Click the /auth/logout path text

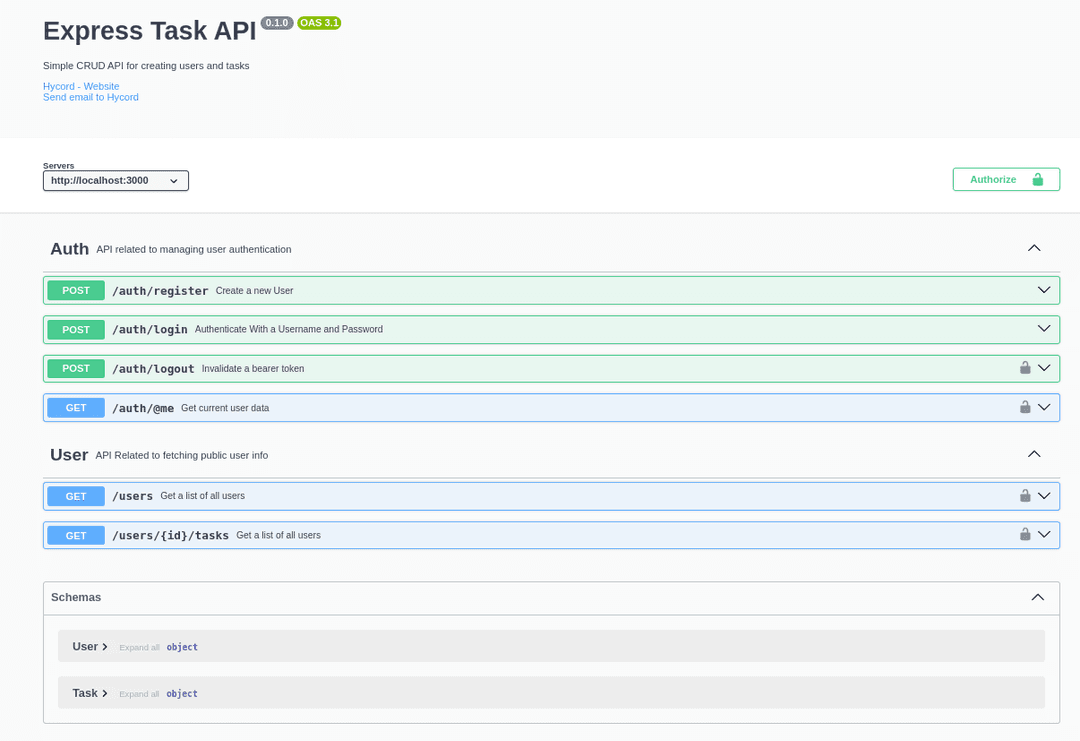tap(153, 368)
